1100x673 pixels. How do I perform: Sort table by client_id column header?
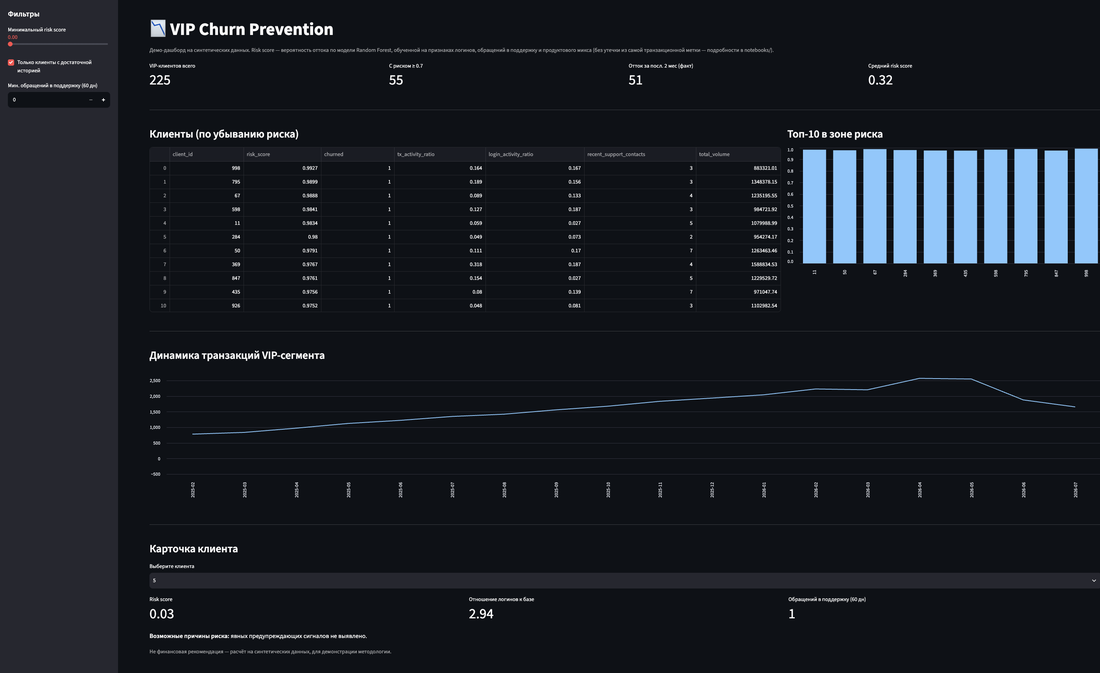click(206, 154)
